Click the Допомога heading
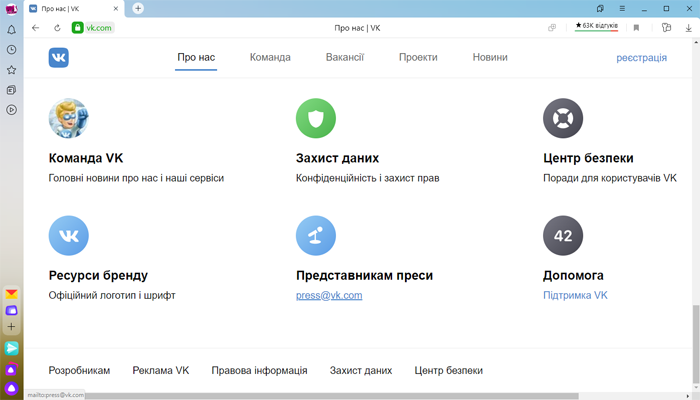 573,275
